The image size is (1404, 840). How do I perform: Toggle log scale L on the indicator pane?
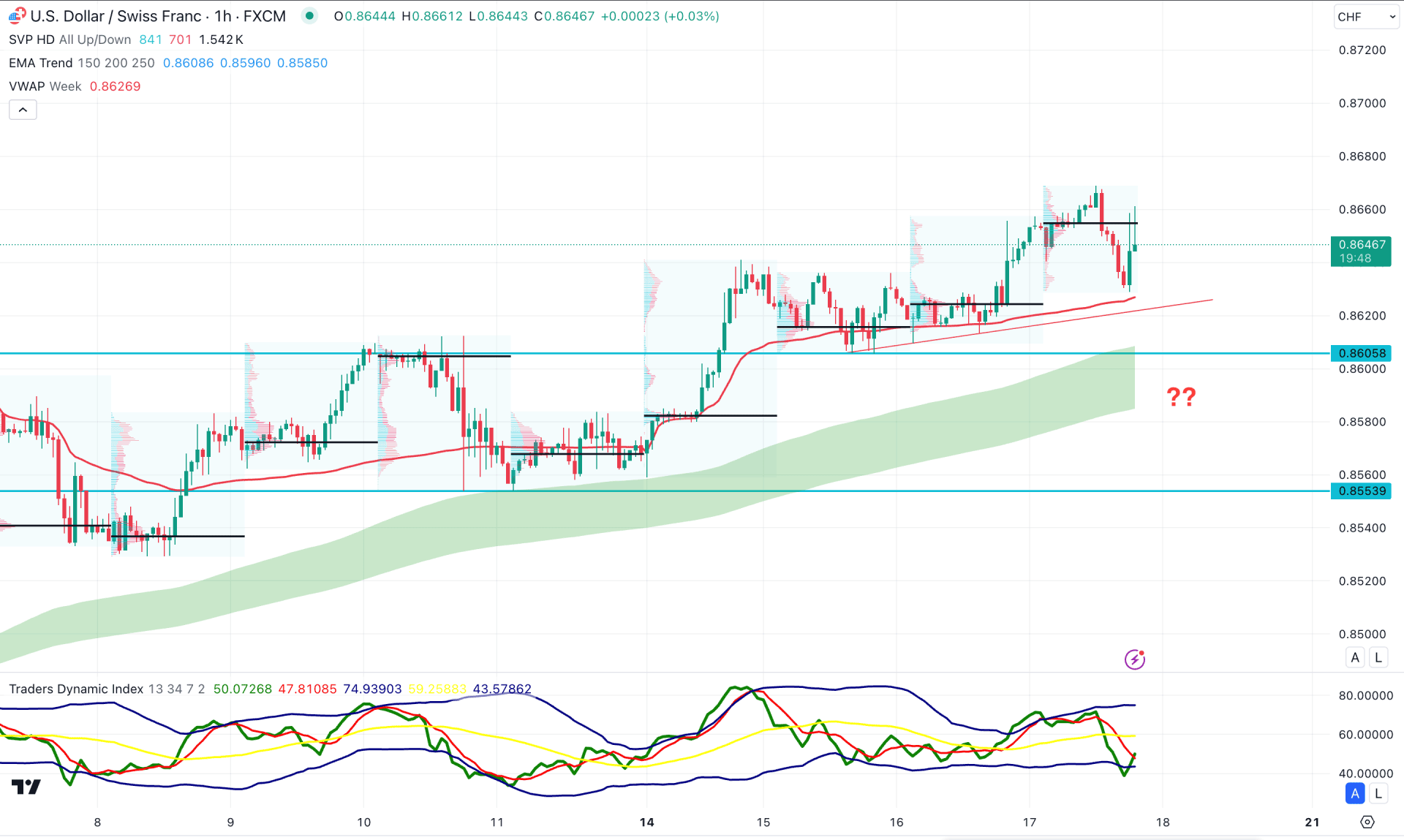point(1378,793)
